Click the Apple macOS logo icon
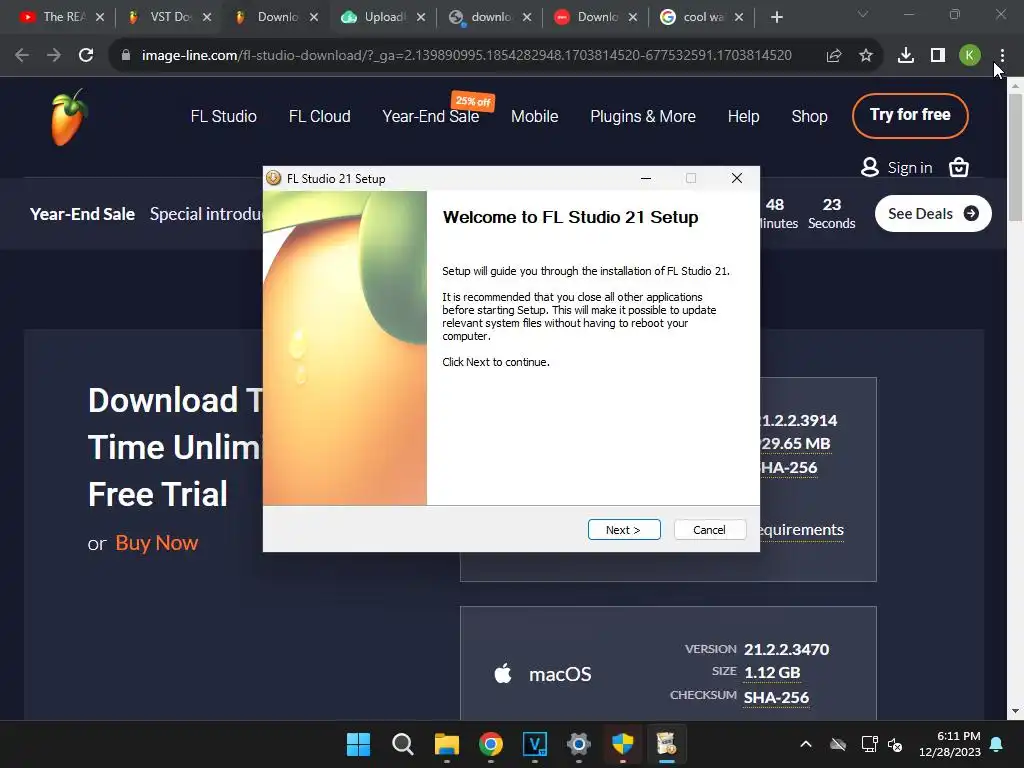This screenshot has width=1024, height=768. click(x=503, y=673)
